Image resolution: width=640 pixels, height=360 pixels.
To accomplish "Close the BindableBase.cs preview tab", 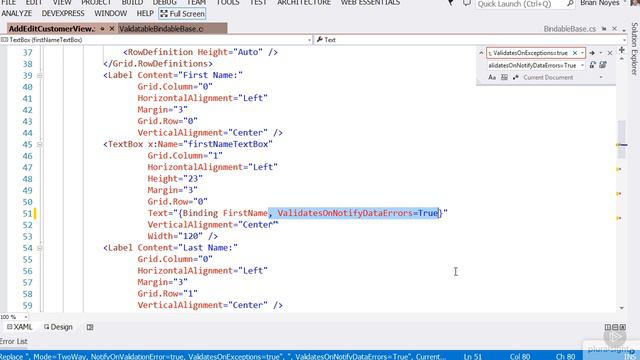I will point(614,29).
